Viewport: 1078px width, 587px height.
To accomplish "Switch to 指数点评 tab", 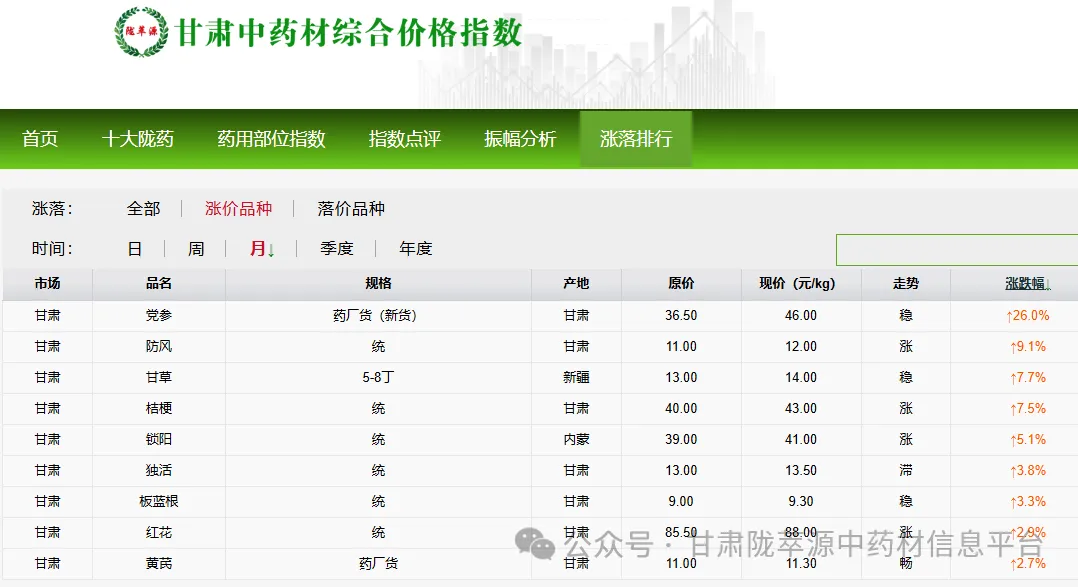I will (x=404, y=139).
